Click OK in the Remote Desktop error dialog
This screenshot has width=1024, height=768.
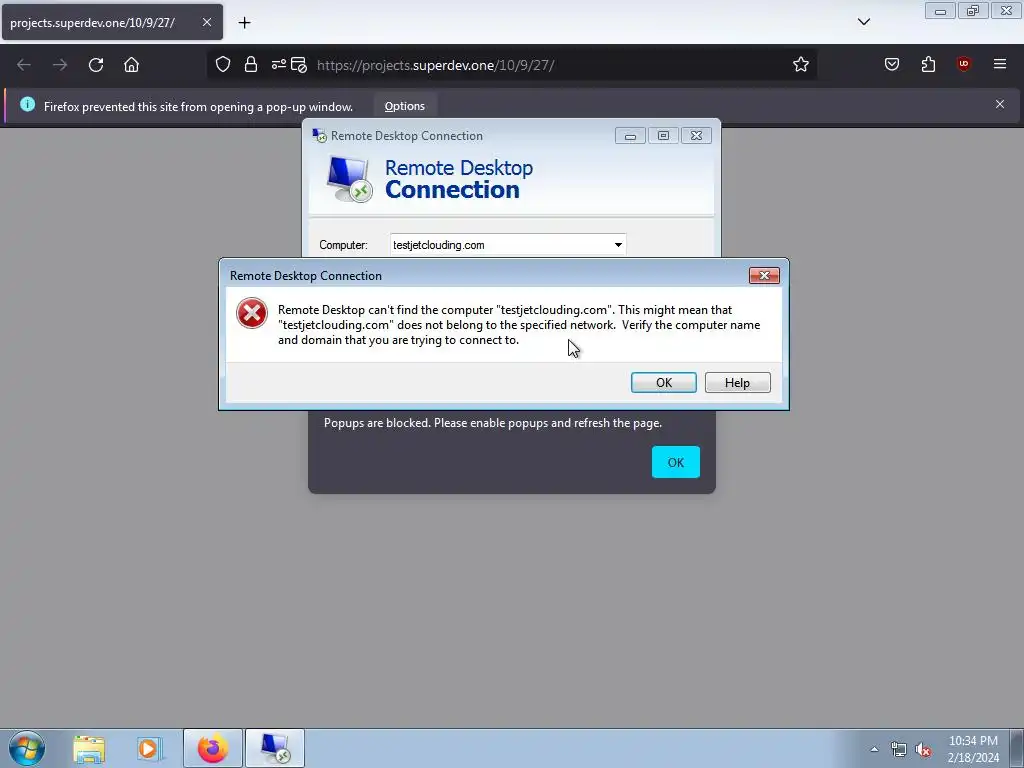[x=664, y=383]
